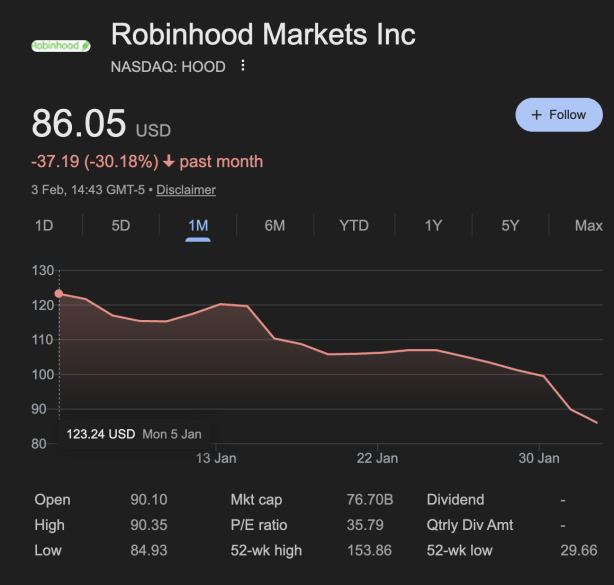The height and width of the screenshot is (585, 614).
Task: Click the red down arrow price indicator
Action: [x=168, y=162]
